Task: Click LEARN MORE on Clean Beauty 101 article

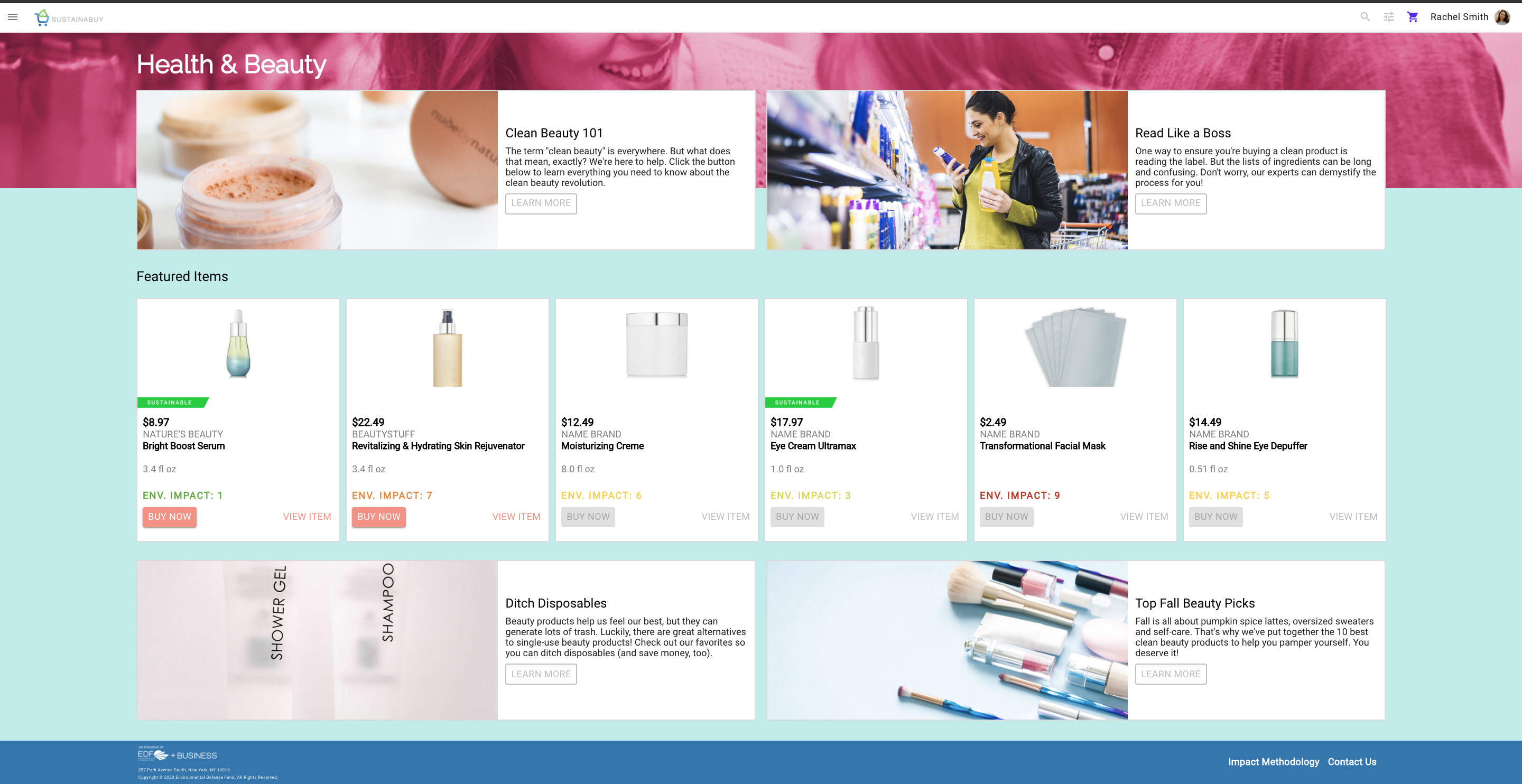Action: coord(540,203)
